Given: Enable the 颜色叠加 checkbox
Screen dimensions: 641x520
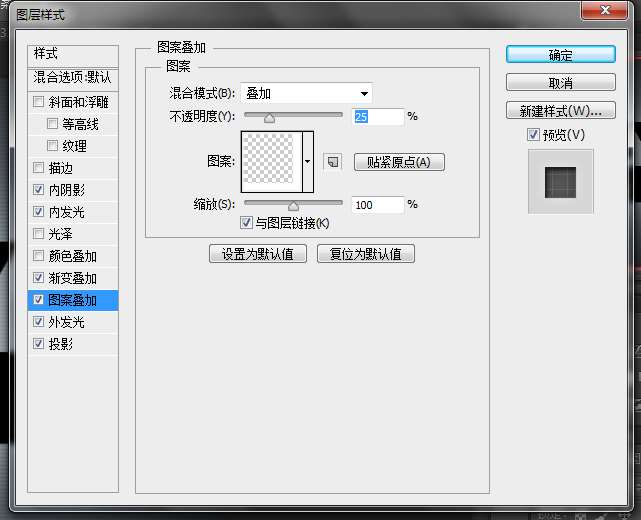Looking at the screenshot, I should 38,256.
